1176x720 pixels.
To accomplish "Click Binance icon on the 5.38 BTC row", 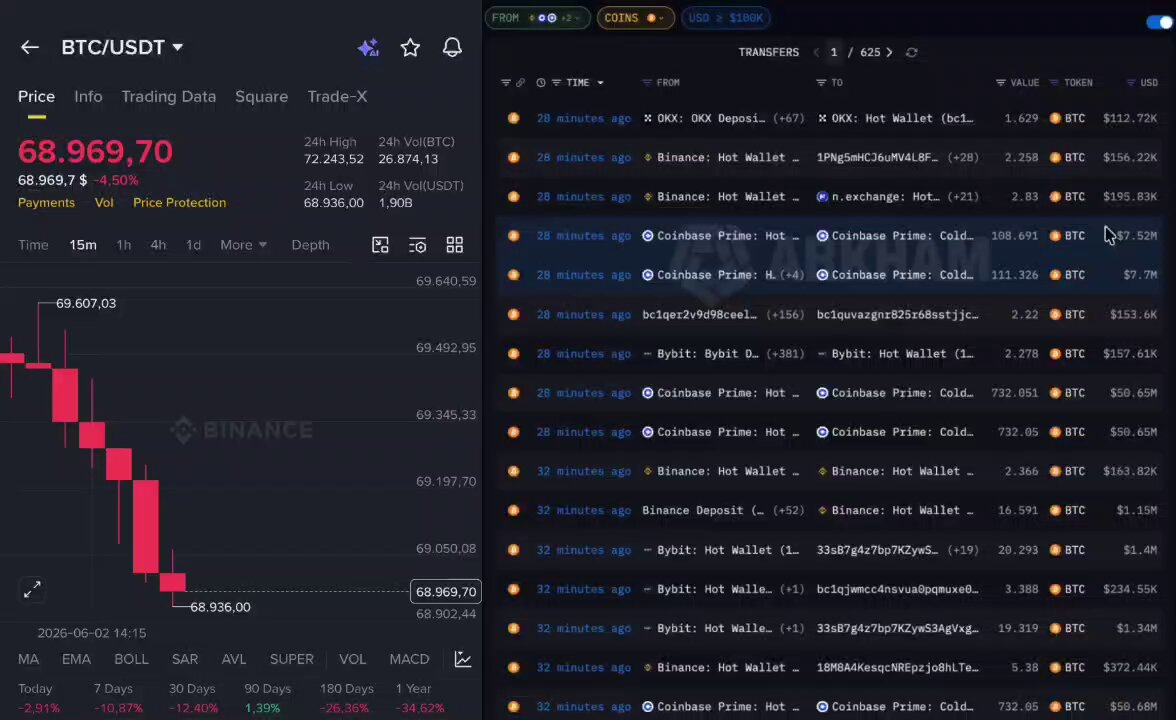I will (x=648, y=668).
